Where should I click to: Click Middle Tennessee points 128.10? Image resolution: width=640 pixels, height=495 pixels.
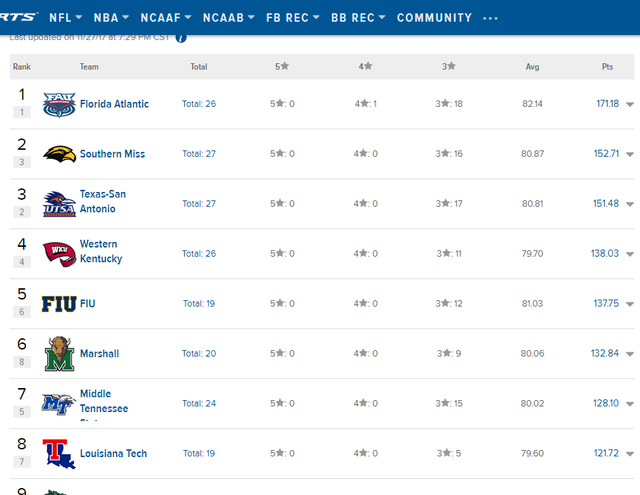click(x=606, y=403)
